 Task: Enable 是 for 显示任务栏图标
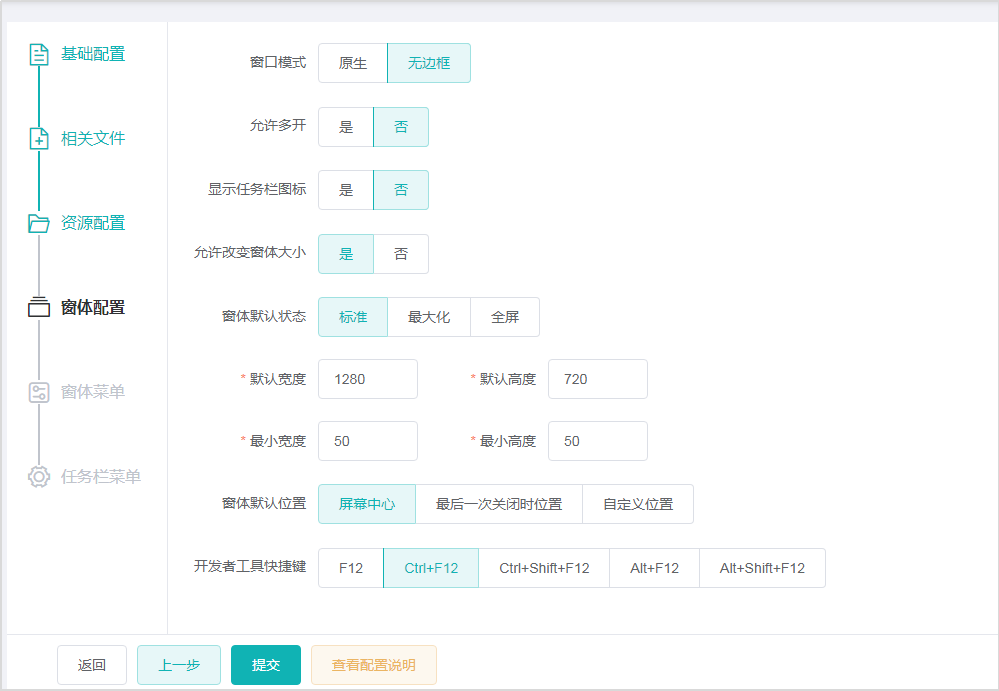346,190
